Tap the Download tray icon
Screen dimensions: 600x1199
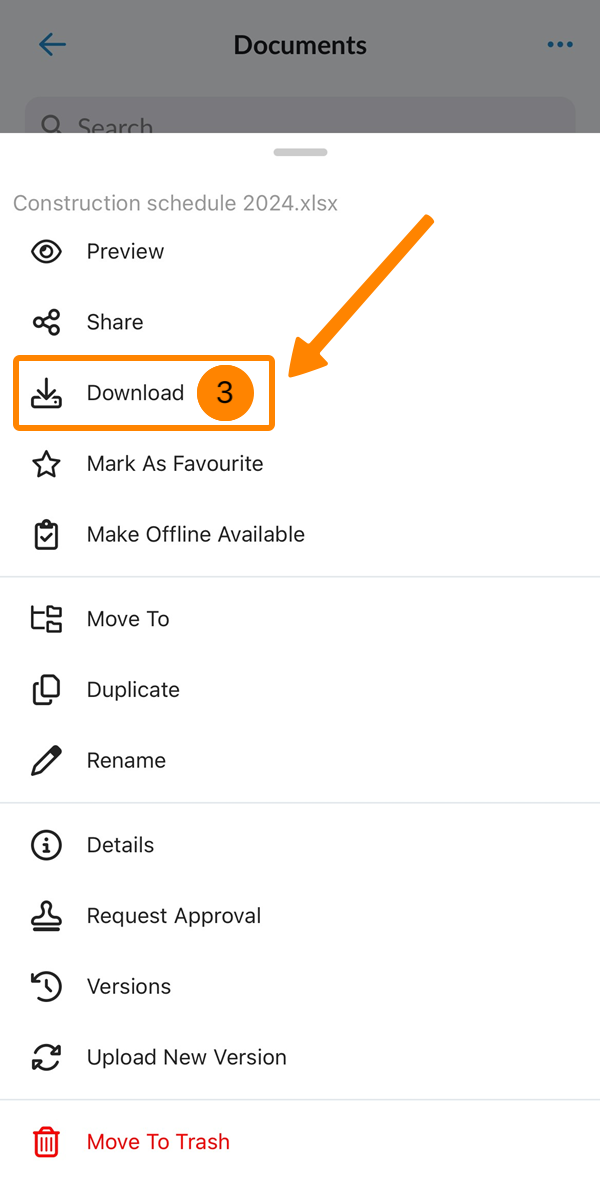[46, 394]
